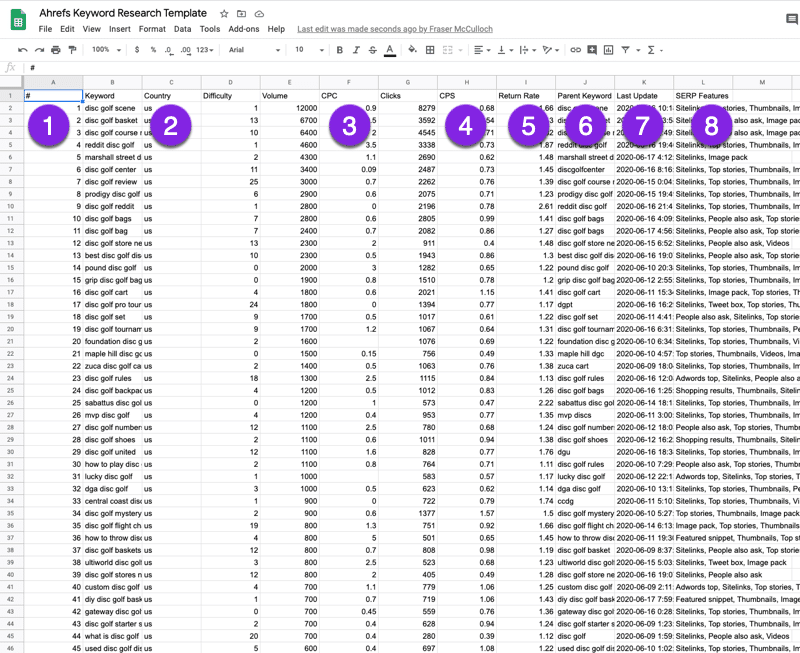Select the paint format tool
This screenshot has width=800, height=653.
tap(72, 49)
